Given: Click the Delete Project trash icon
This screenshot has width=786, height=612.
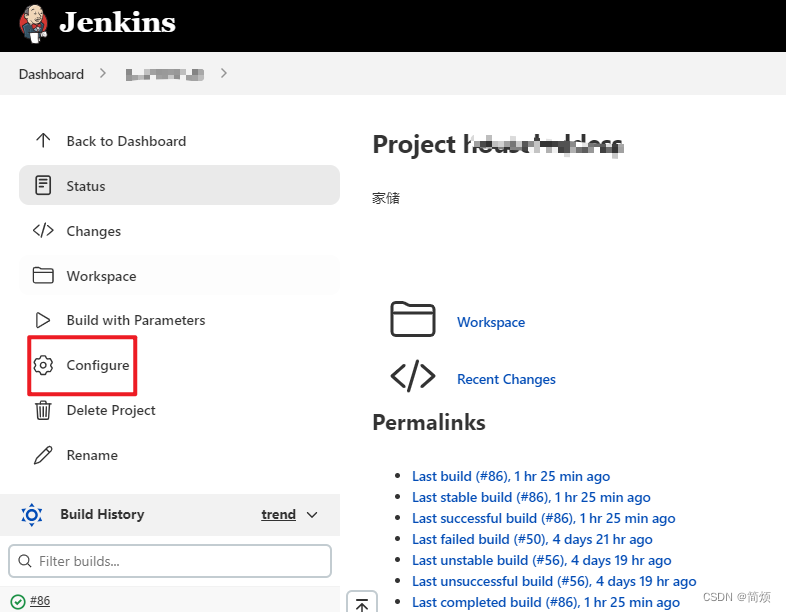Looking at the screenshot, I should (43, 410).
